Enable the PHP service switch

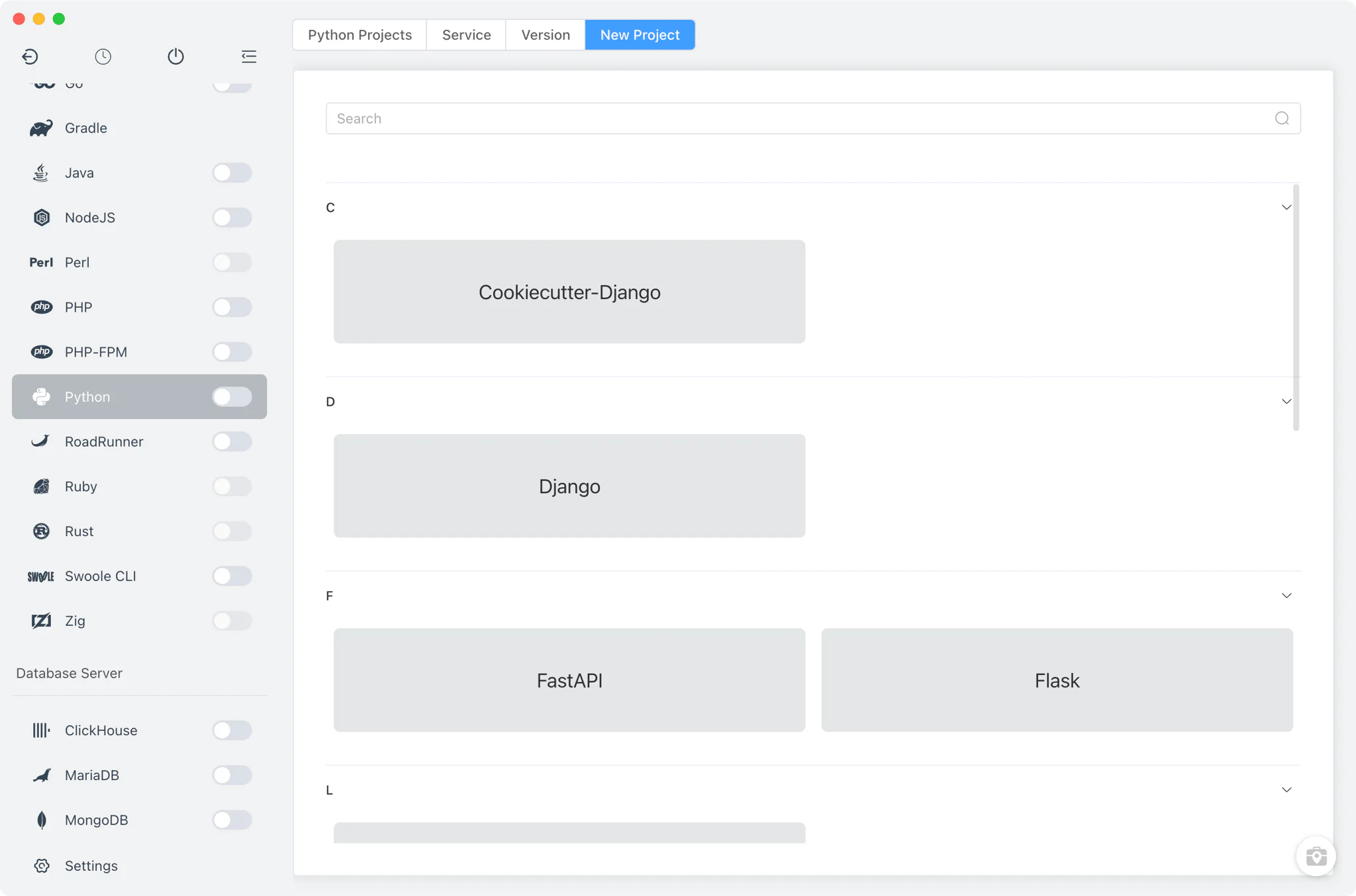pyautogui.click(x=232, y=307)
